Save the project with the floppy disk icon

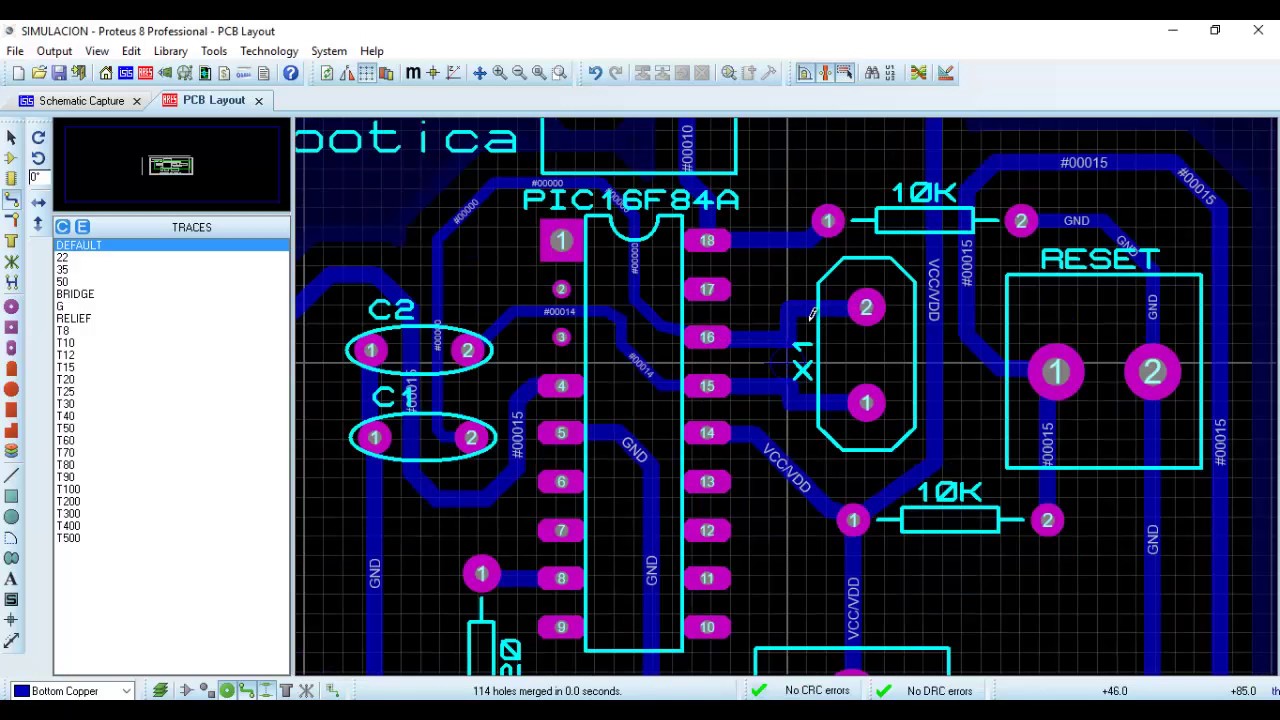[x=59, y=73]
